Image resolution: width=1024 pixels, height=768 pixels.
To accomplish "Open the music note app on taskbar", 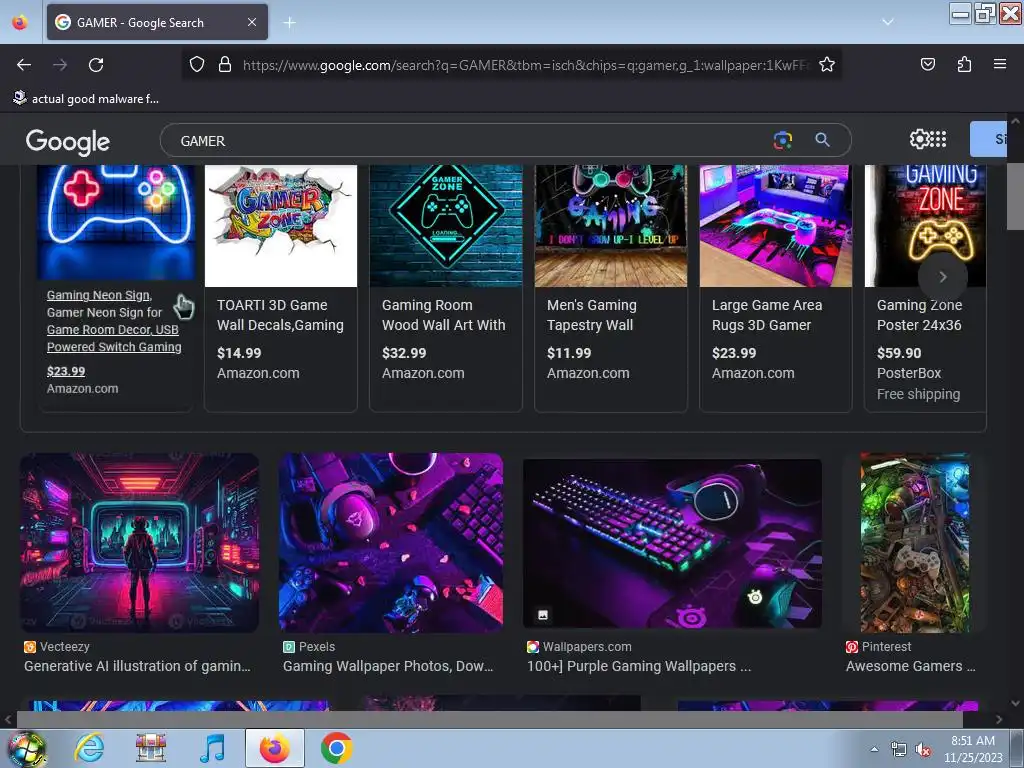I will pyautogui.click(x=213, y=748).
